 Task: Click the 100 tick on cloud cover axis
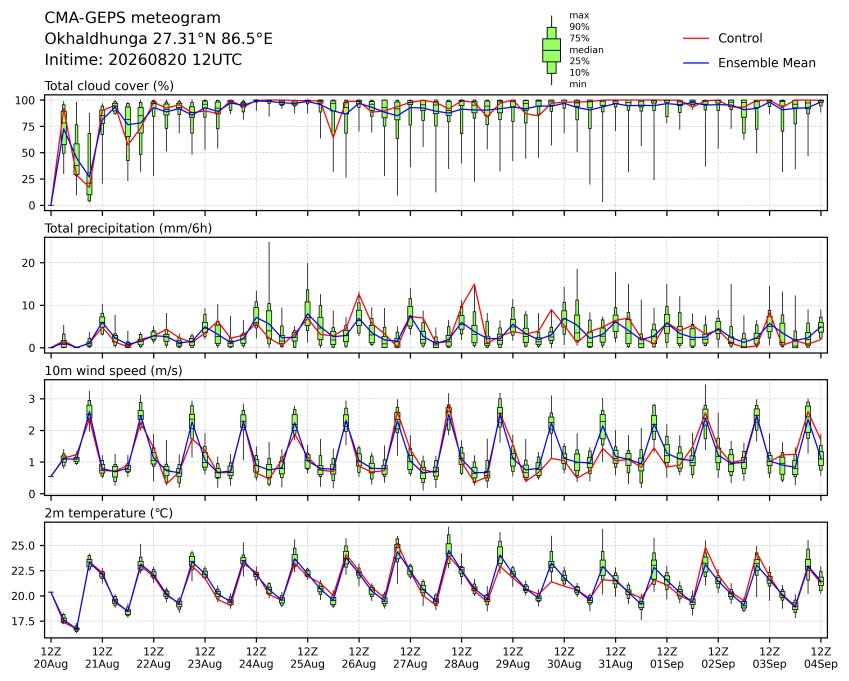25,100
